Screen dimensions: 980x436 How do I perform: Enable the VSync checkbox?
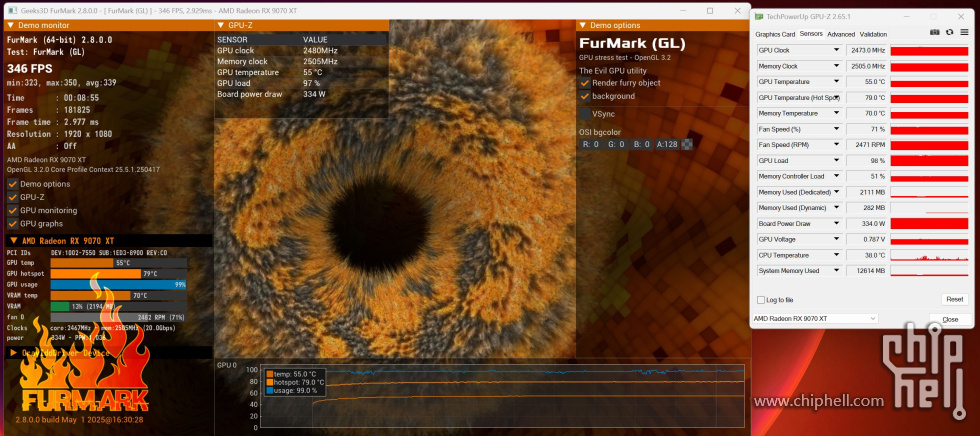pyautogui.click(x=585, y=114)
